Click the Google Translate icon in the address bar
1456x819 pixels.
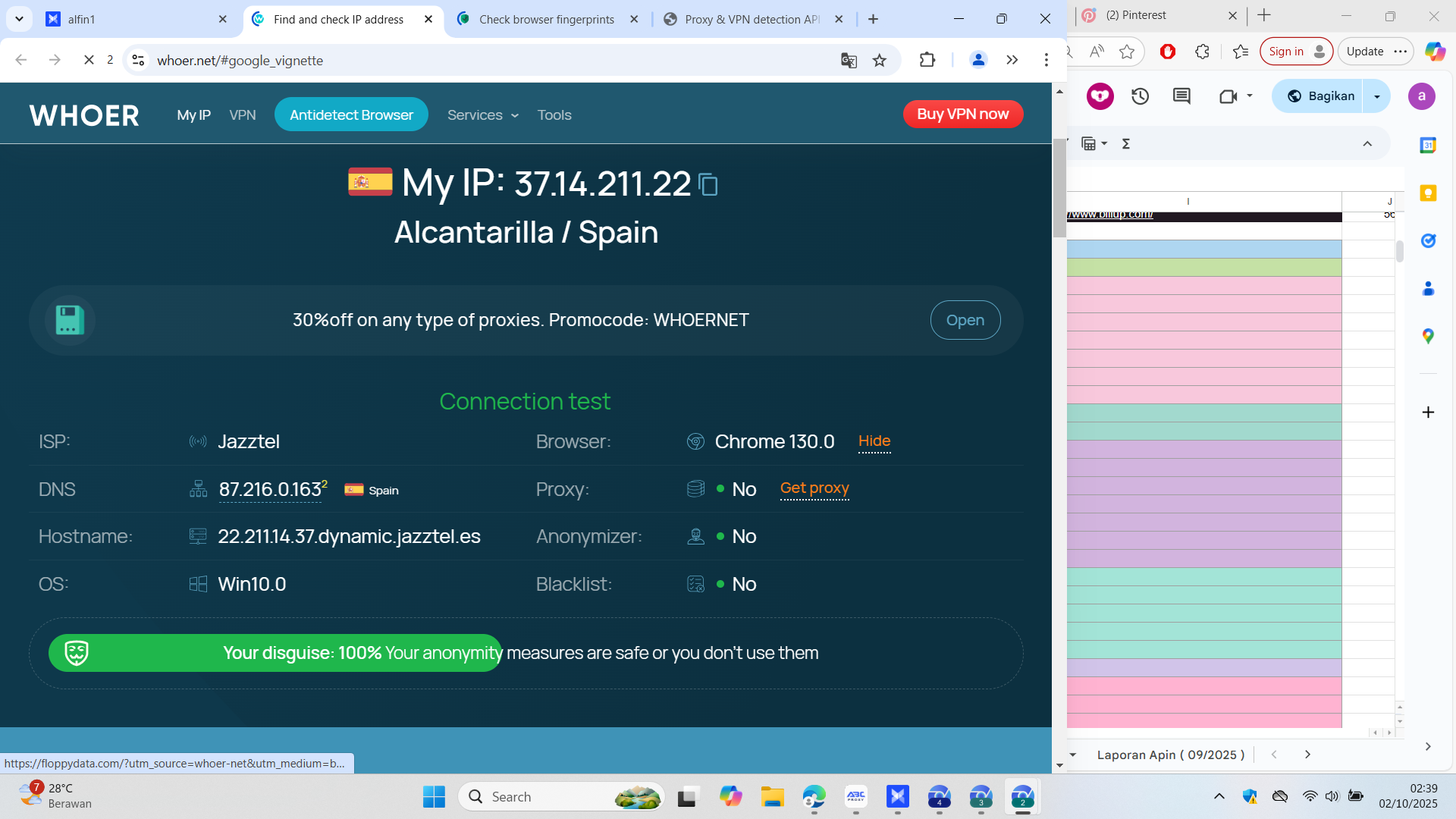coord(849,61)
